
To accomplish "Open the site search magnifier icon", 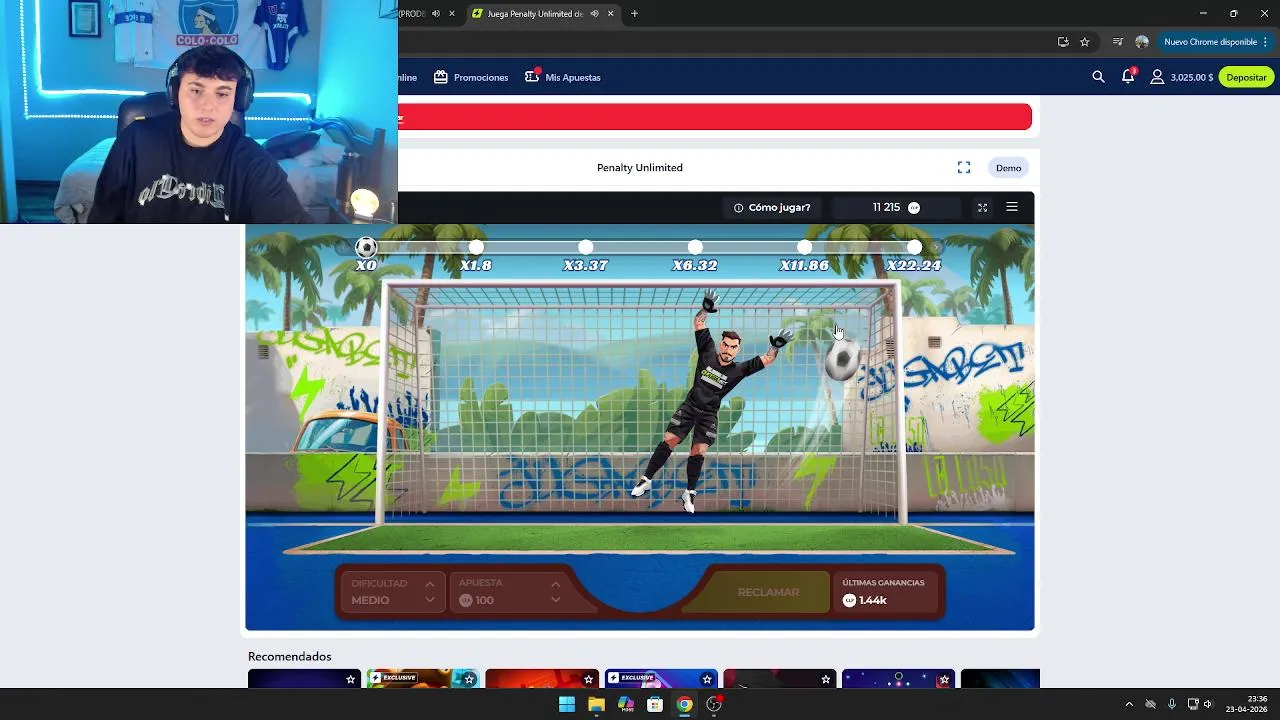I will [1098, 77].
